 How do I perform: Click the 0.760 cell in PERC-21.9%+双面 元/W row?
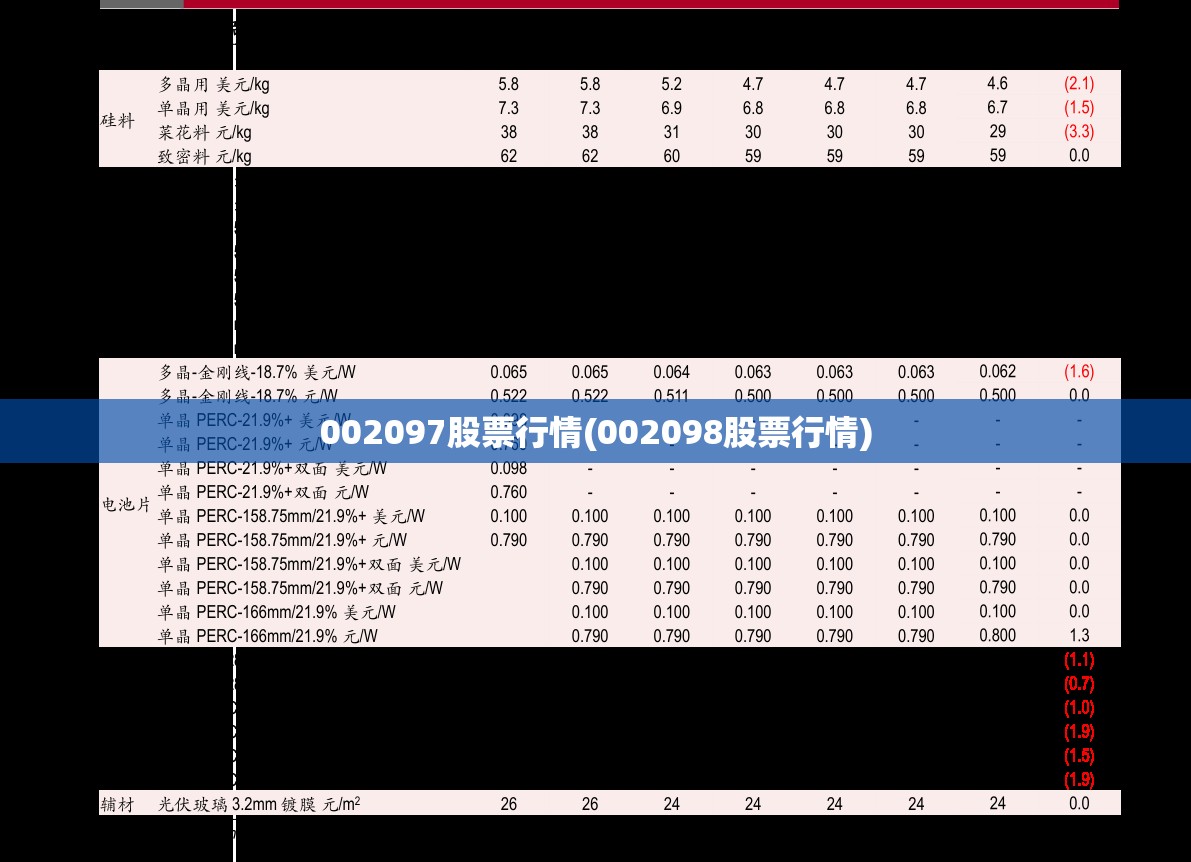(x=508, y=492)
